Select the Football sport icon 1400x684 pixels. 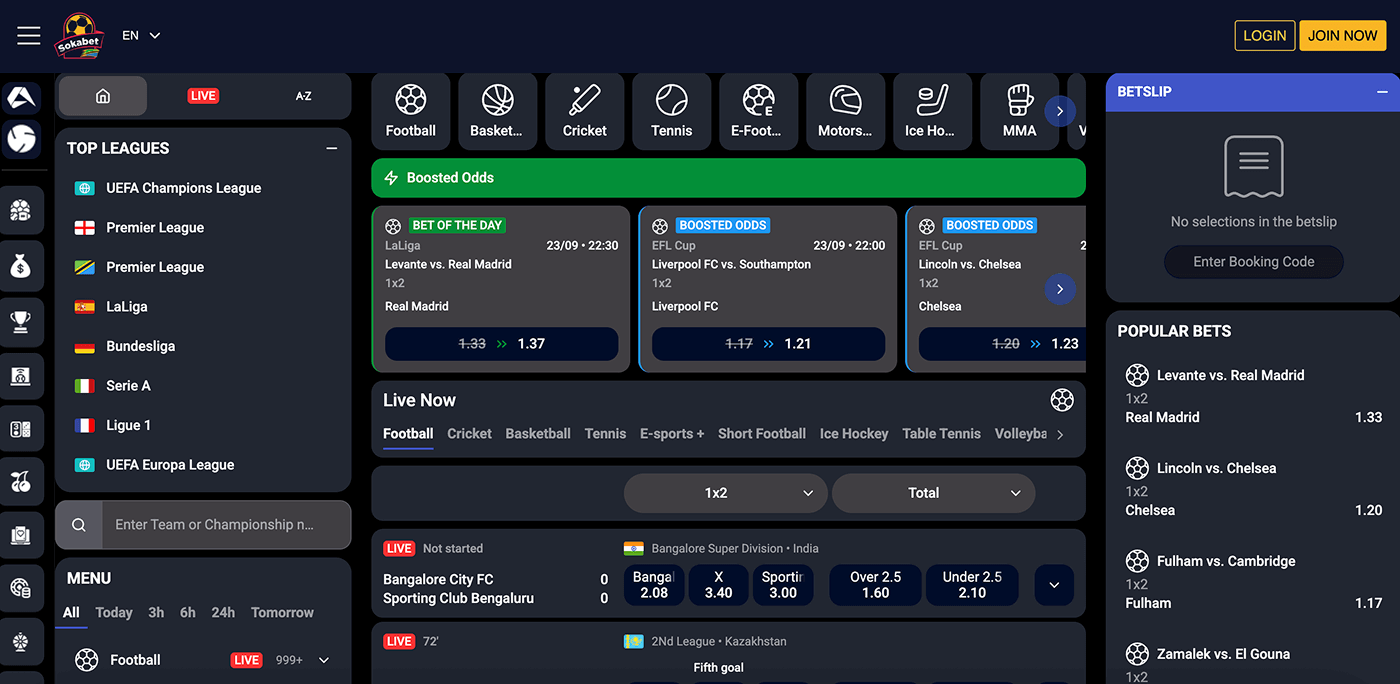[x=410, y=110]
